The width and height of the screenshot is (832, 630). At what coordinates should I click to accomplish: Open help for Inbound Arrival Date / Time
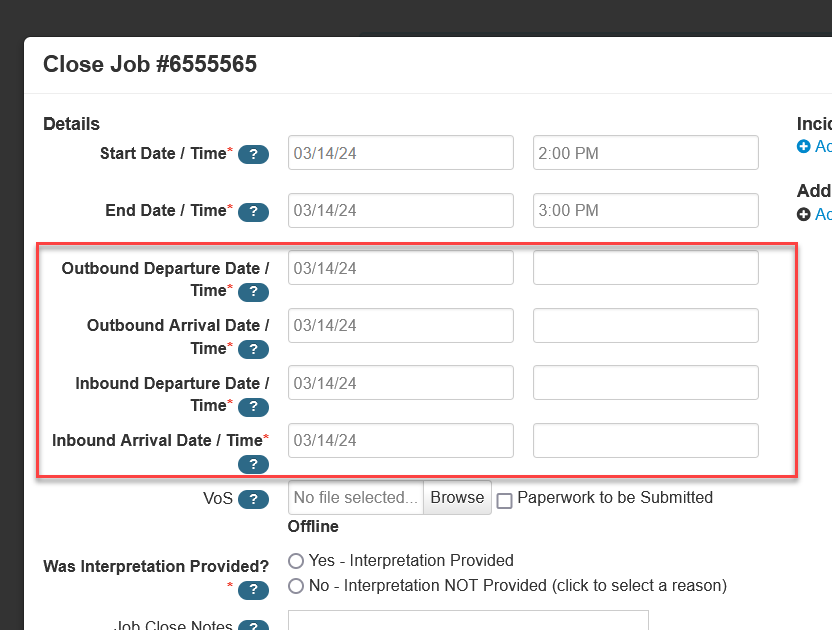pyautogui.click(x=253, y=464)
